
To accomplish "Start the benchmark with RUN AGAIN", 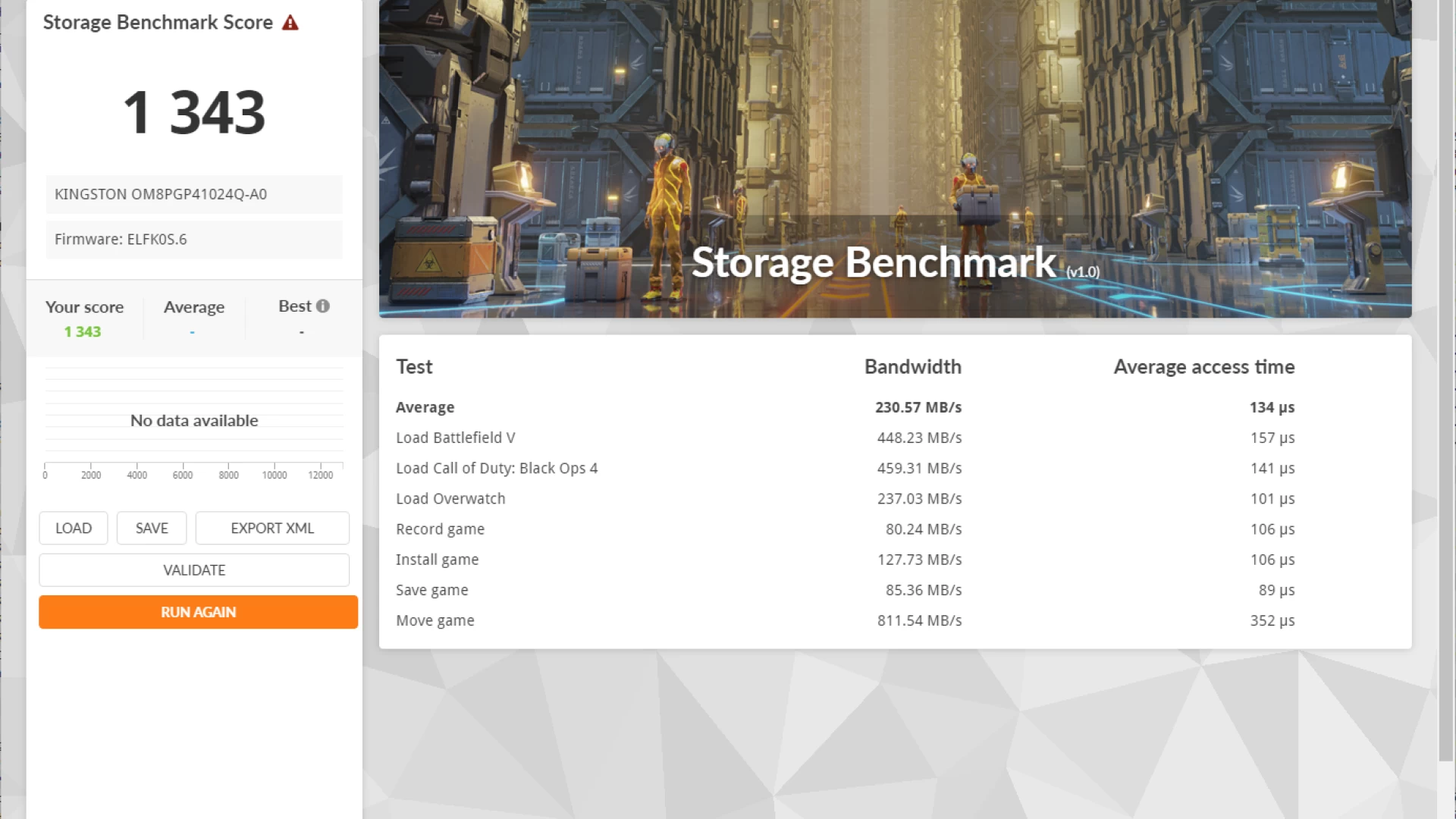I will tap(198, 612).
